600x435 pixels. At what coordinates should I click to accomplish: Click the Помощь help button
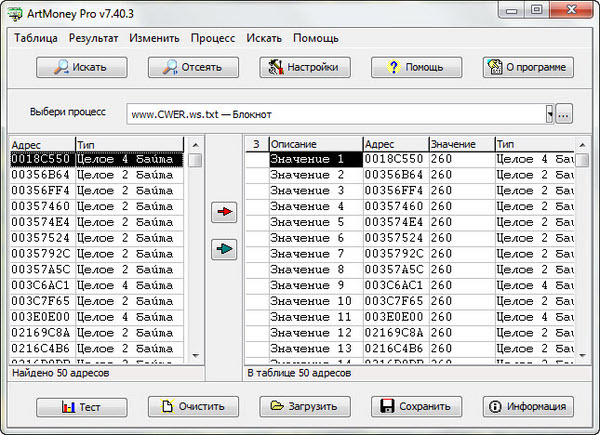pyautogui.click(x=416, y=68)
